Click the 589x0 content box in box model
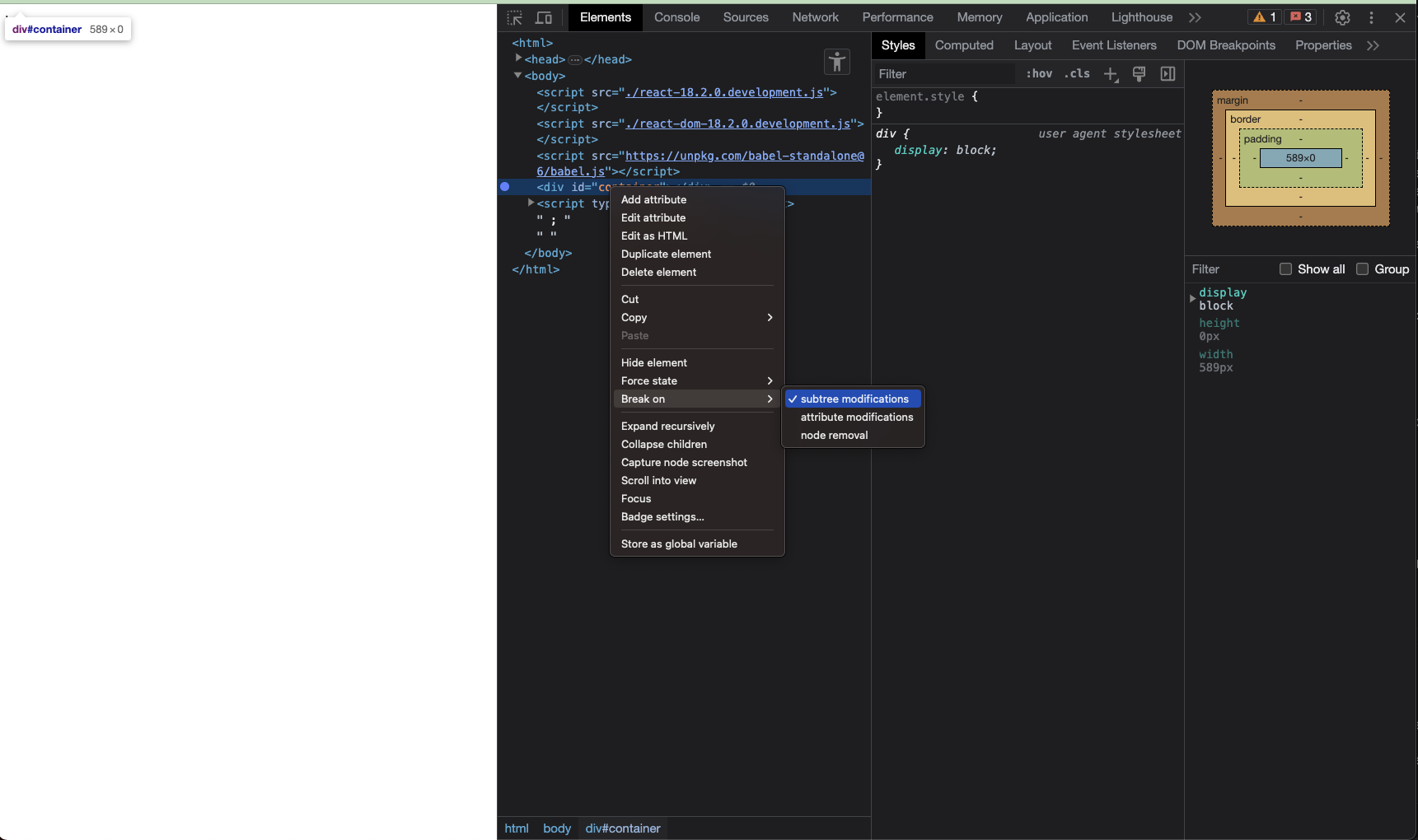1418x840 pixels. pyautogui.click(x=1300, y=157)
